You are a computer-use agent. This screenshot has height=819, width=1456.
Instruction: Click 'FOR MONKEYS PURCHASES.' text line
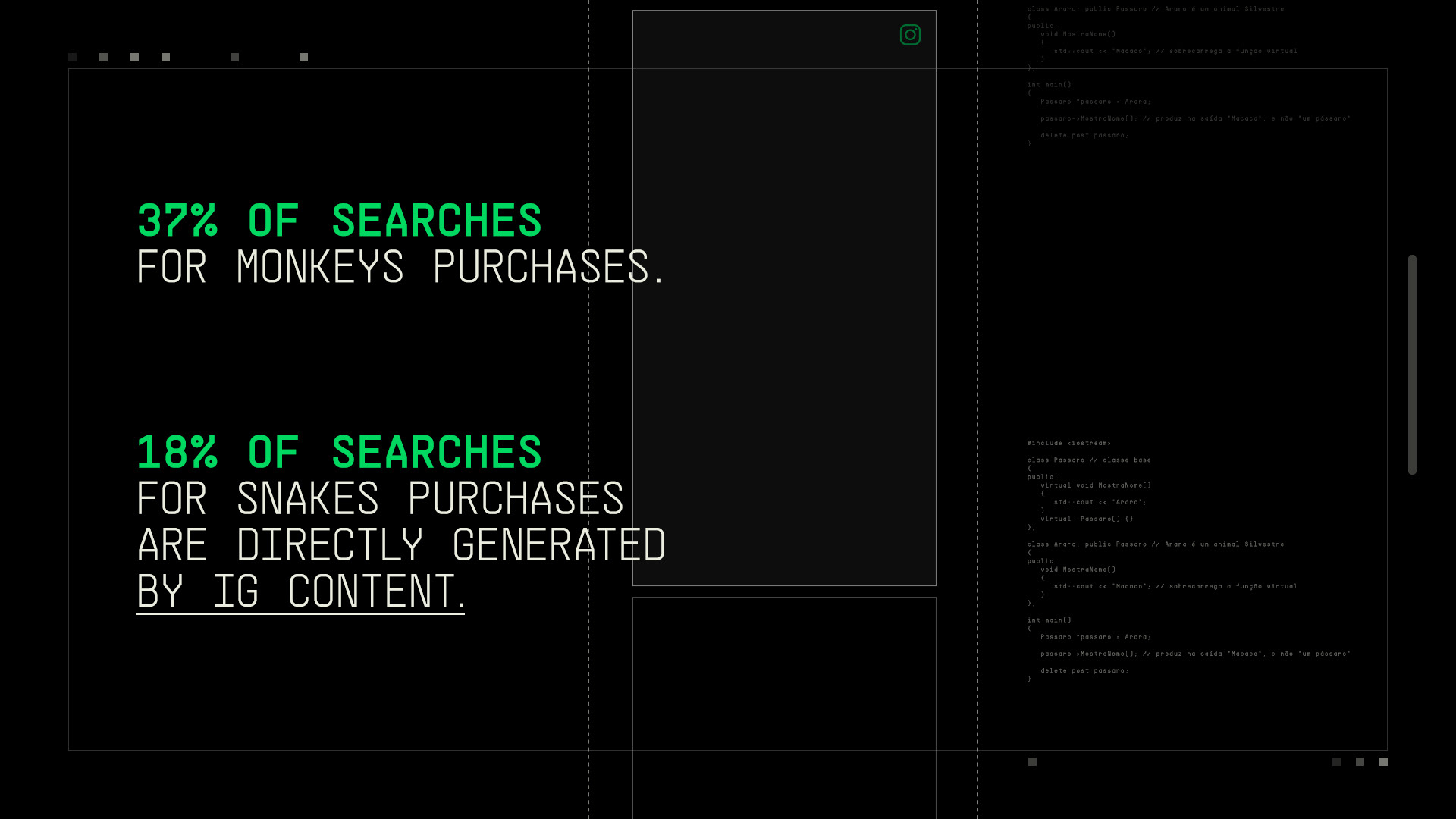click(x=400, y=267)
